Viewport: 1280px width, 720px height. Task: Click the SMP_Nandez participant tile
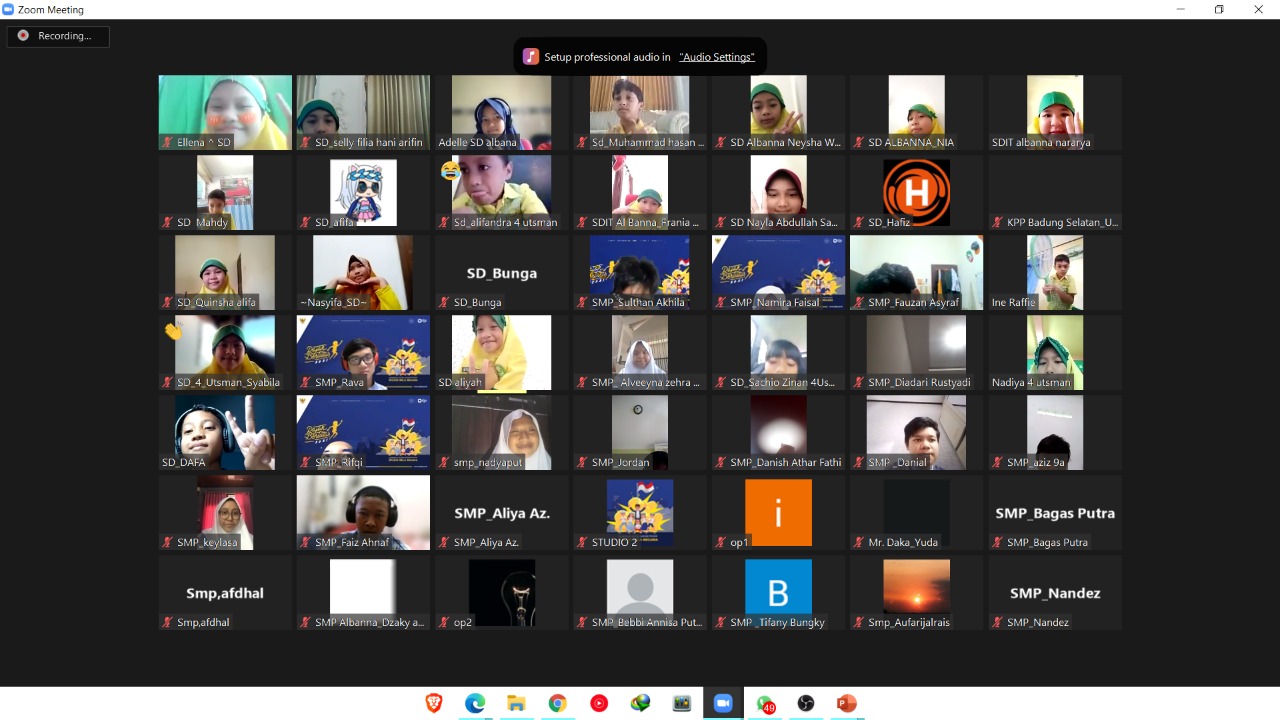(x=1055, y=592)
